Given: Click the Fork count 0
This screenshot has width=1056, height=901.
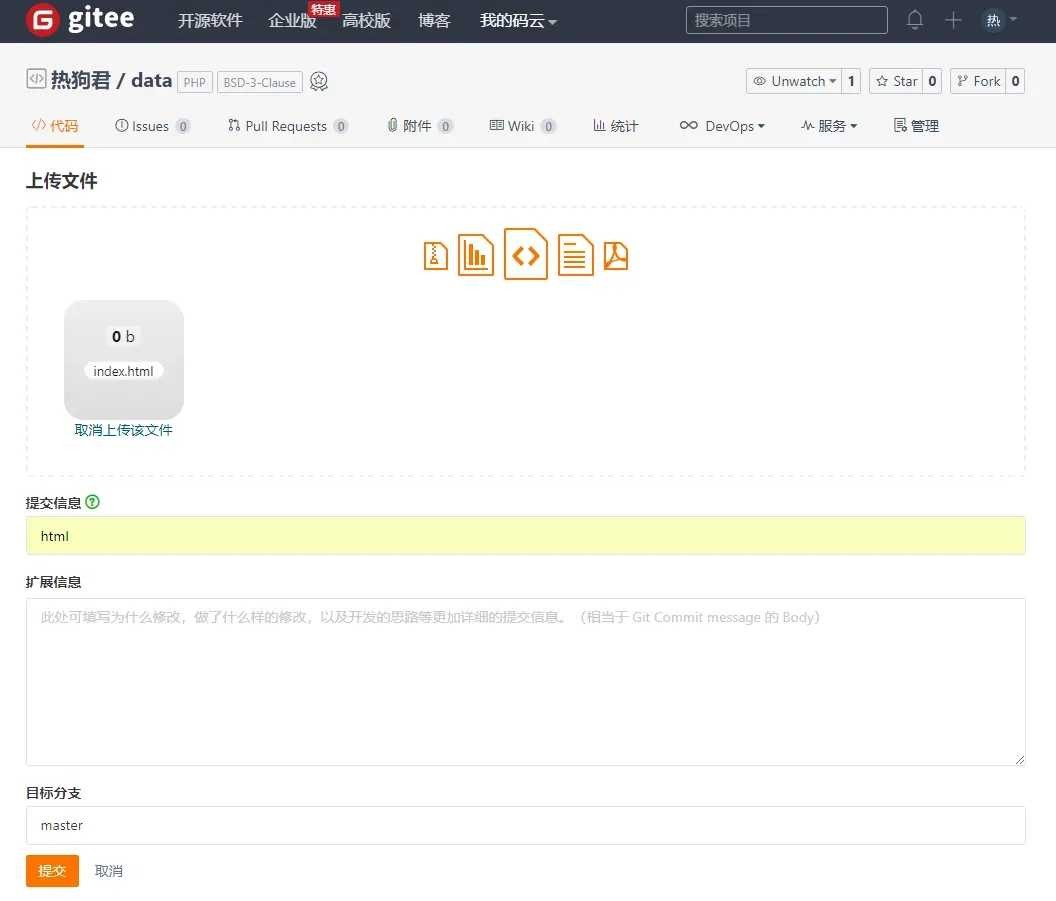Looking at the screenshot, I should [1016, 81].
